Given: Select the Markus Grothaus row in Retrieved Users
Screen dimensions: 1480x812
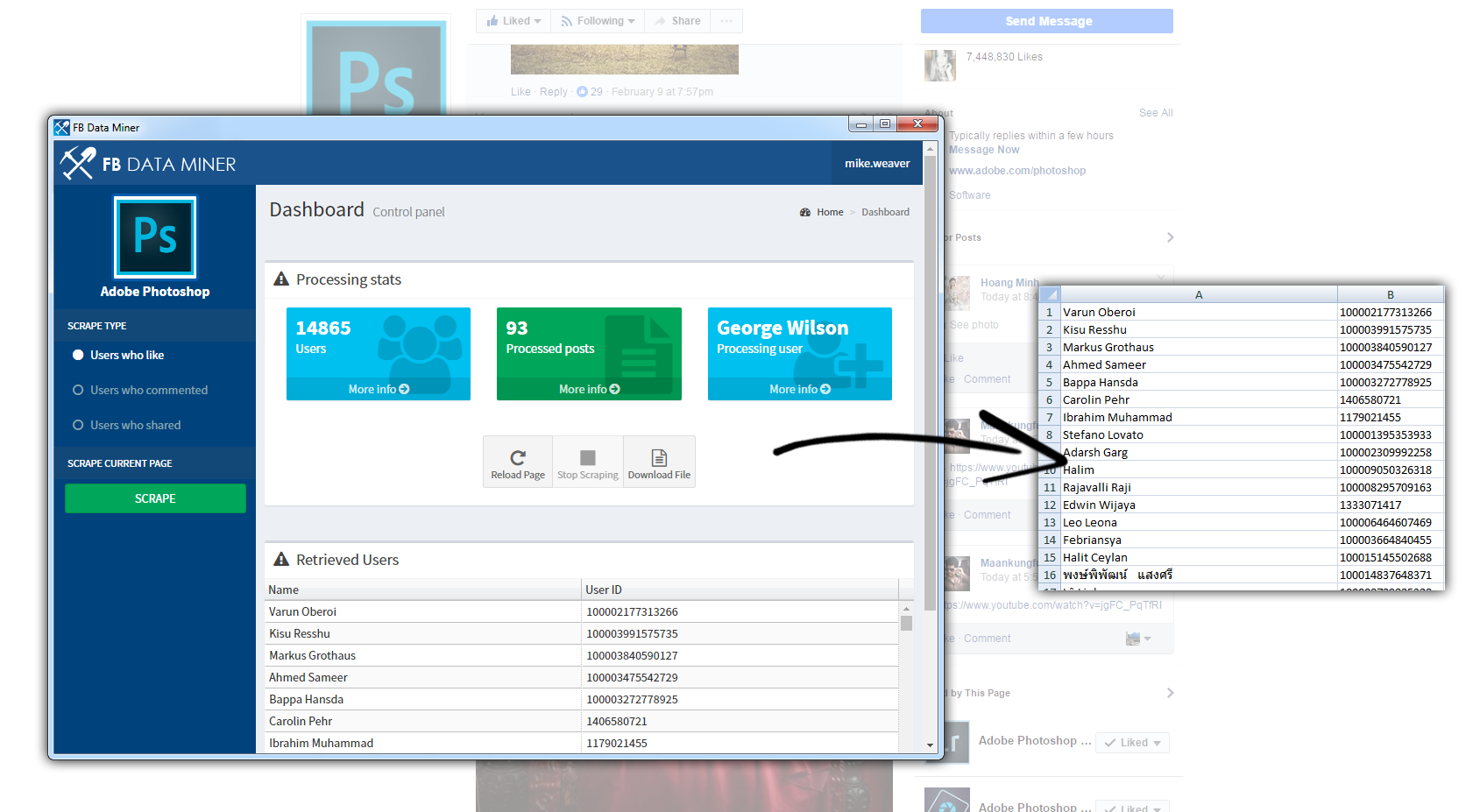Looking at the screenshot, I should tap(582, 655).
